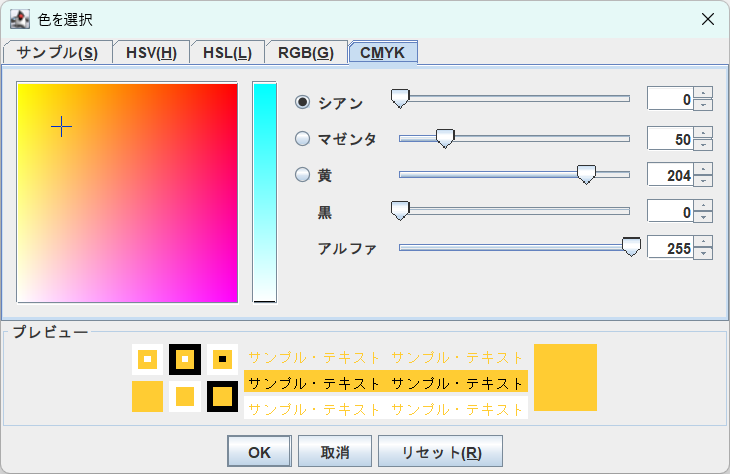Image resolution: width=730 pixels, height=474 pixels.
Task: Click the black-bordered orange preview square with white center
Action: tap(185, 359)
